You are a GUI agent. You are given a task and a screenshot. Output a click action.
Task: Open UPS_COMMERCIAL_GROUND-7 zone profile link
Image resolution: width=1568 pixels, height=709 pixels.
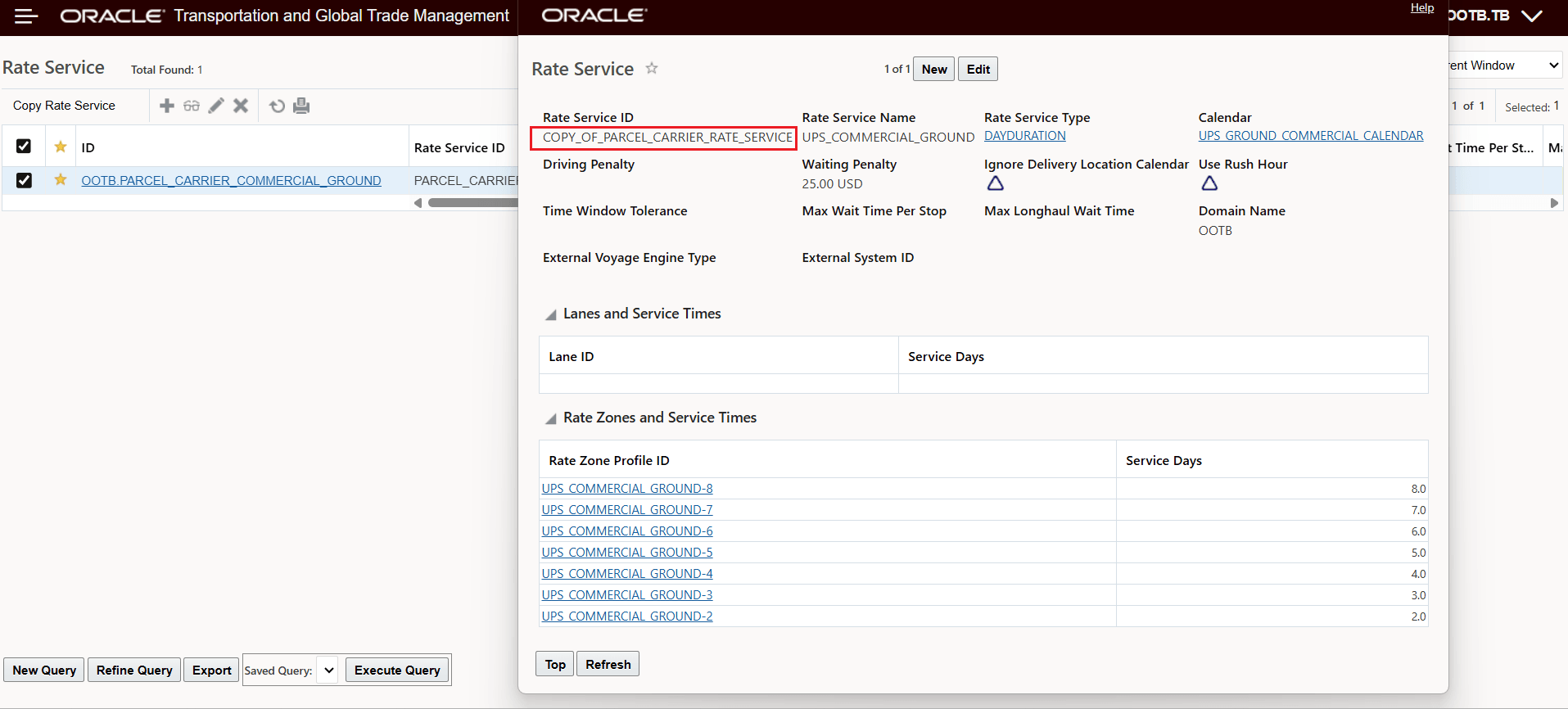pos(627,510)
